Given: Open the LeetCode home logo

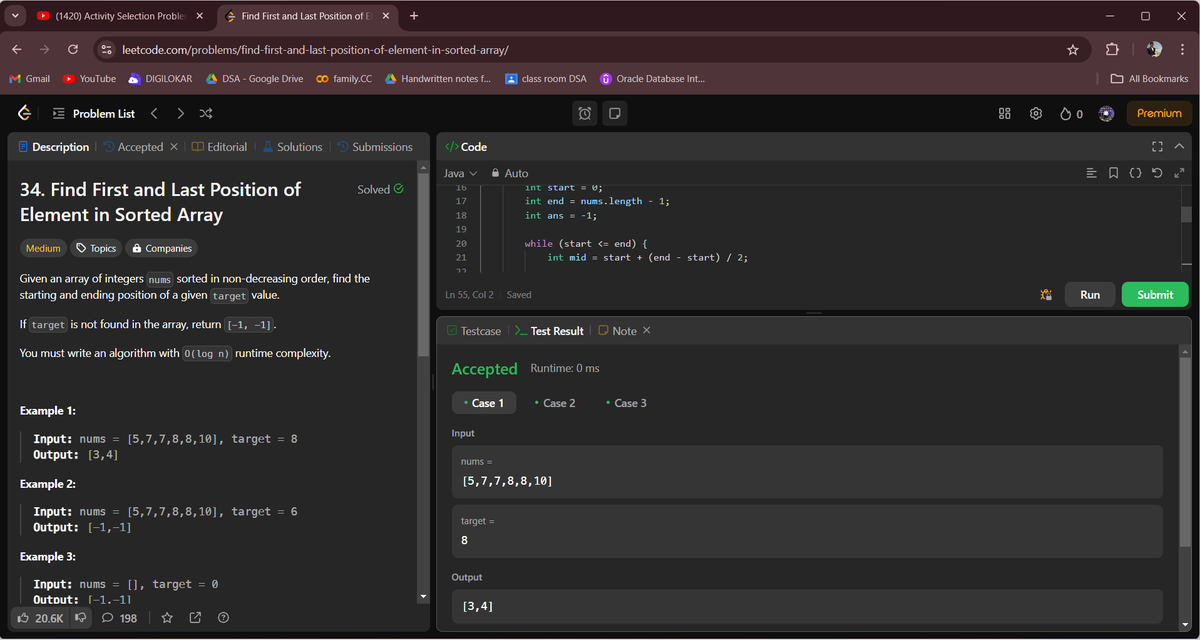Looking at the screenshot, I should (24, 113).
